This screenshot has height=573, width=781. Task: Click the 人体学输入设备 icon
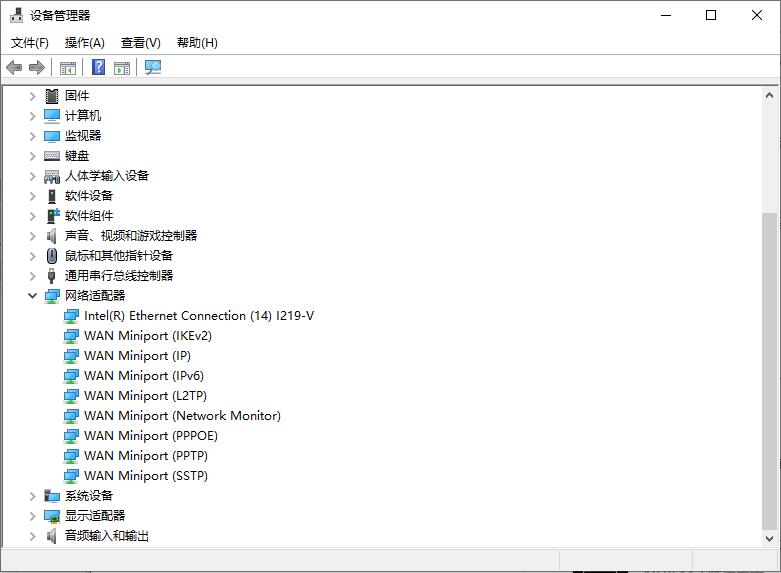click(x=52, y=176)
